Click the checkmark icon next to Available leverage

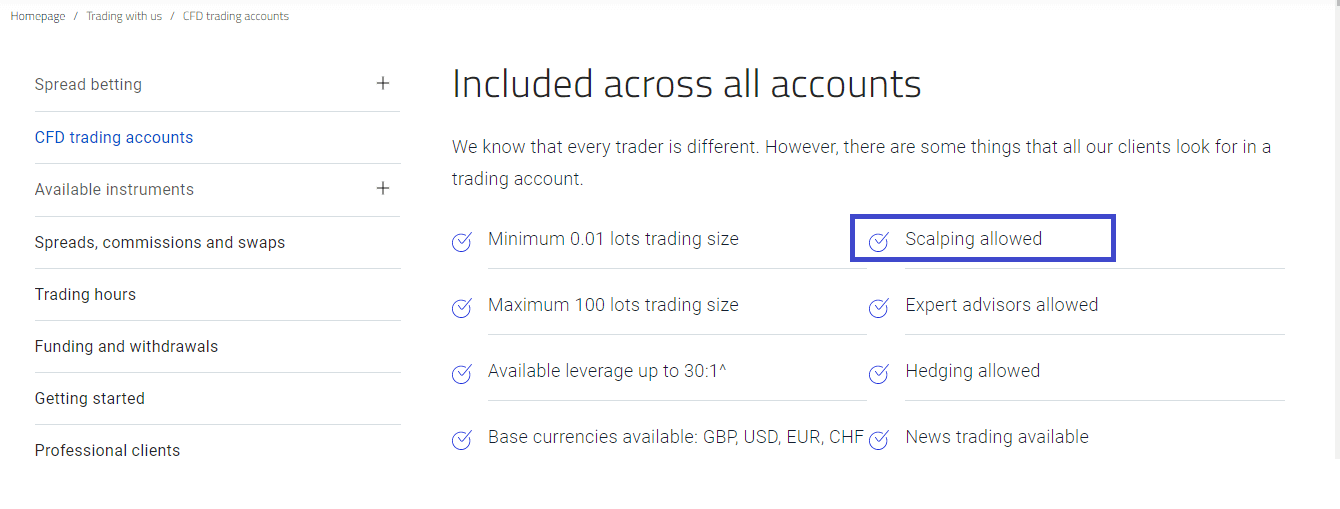(x=462, y=373)
